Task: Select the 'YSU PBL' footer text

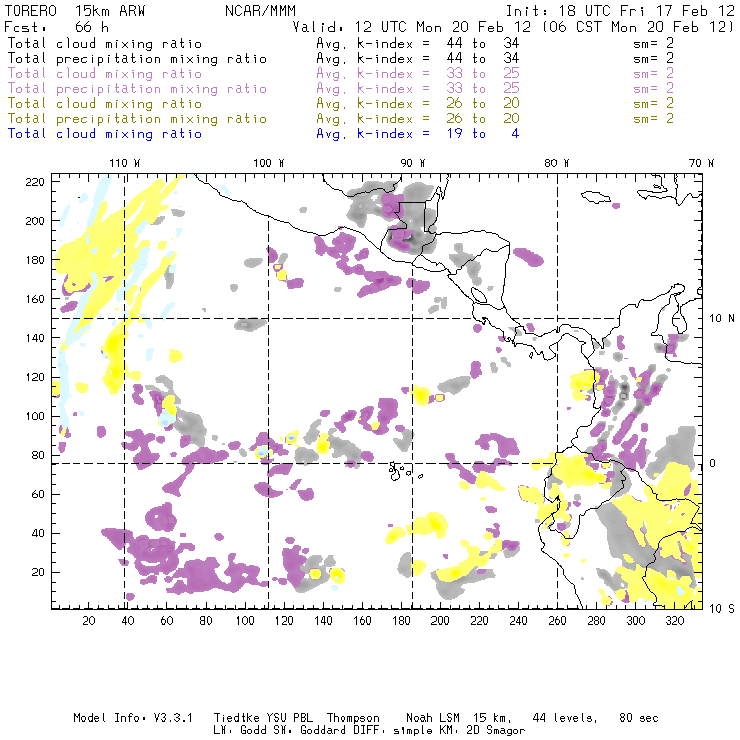Action: [x=289, y=718]
